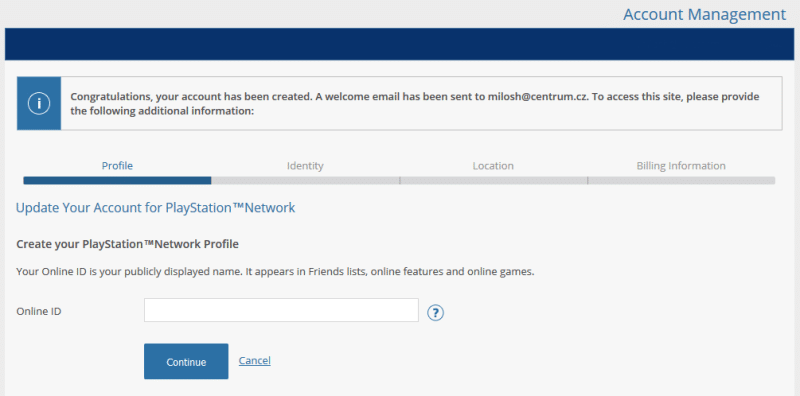
Task: Click the 'Create your PlayStation™Network Profile' text
Action: tap(128, 244)
